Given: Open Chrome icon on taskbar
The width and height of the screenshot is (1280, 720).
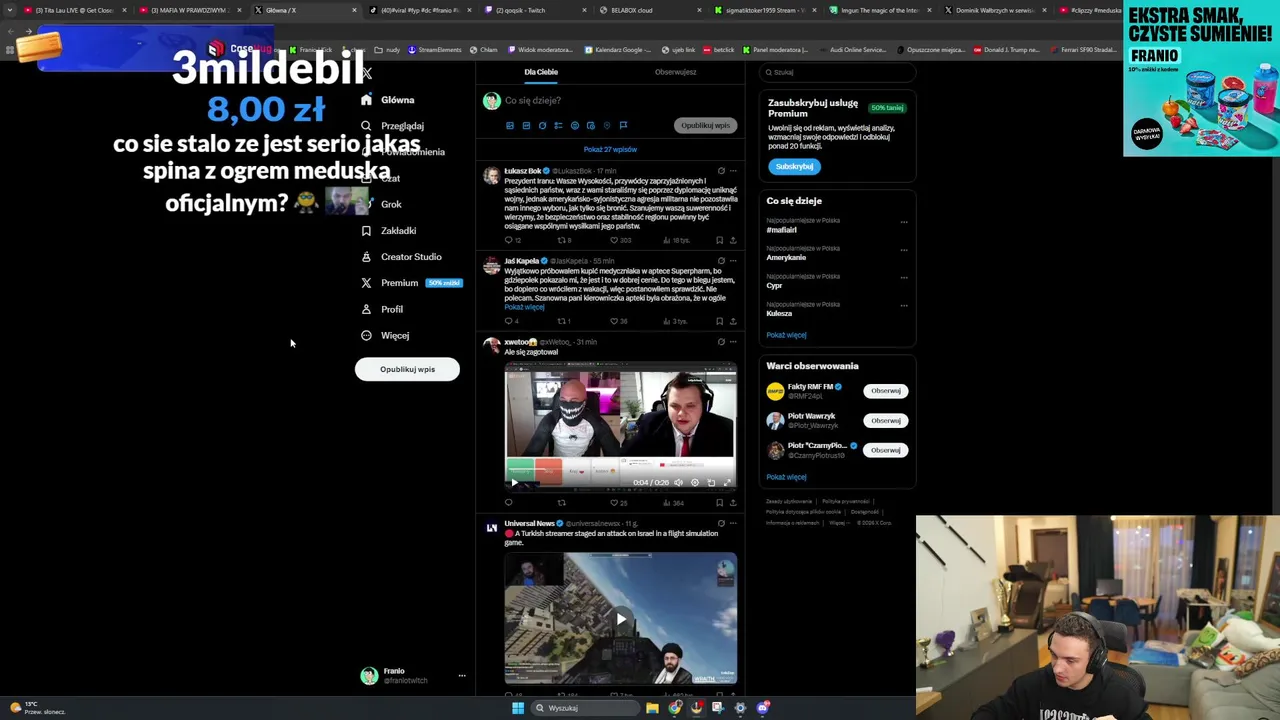Looking at the screenshot, I should click(x=675, y=708).
